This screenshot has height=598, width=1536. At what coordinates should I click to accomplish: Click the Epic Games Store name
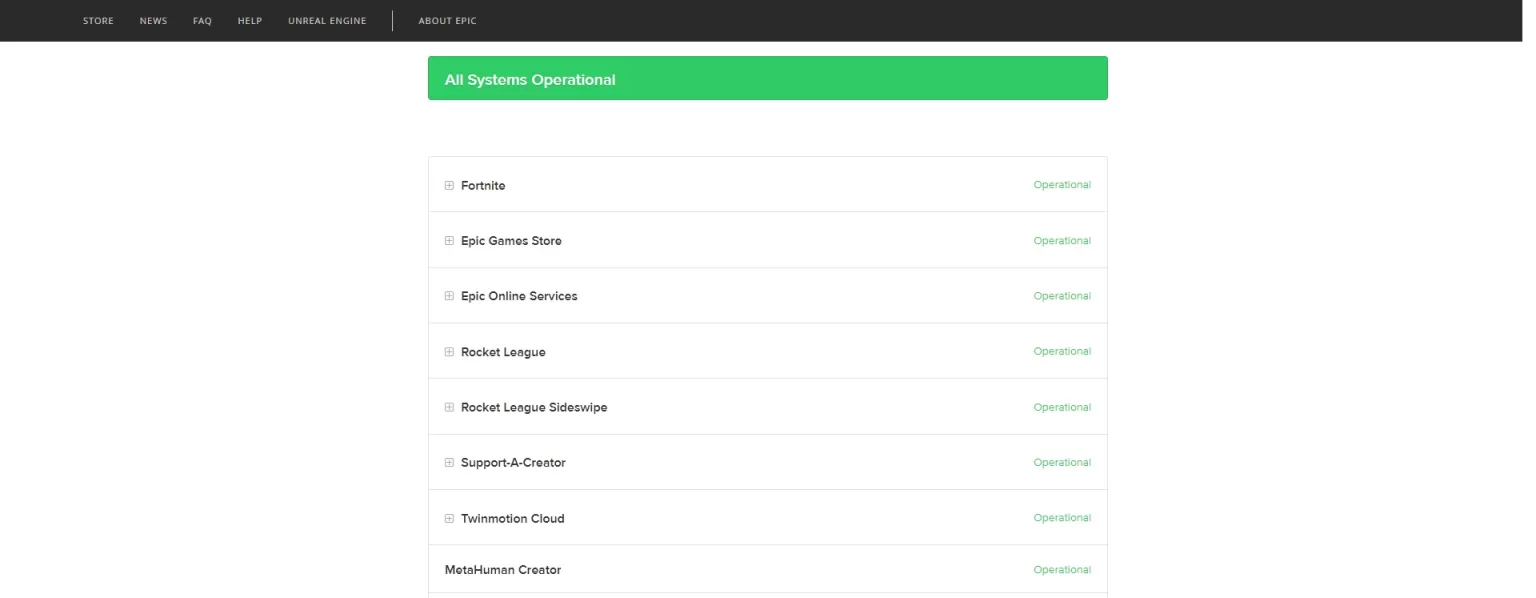click(511, 241)
